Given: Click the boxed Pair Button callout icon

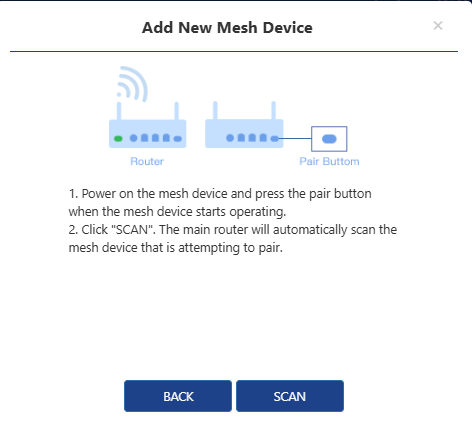Looking at the screenshot, I should point(329,139).
